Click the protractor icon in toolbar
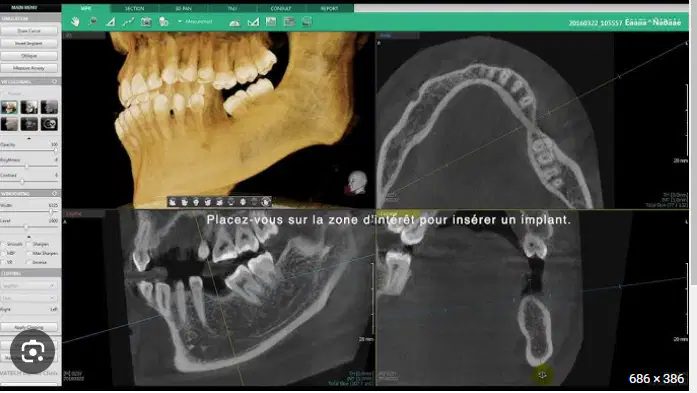The width and height of the screenshot is (697, 393). (235, 22)
